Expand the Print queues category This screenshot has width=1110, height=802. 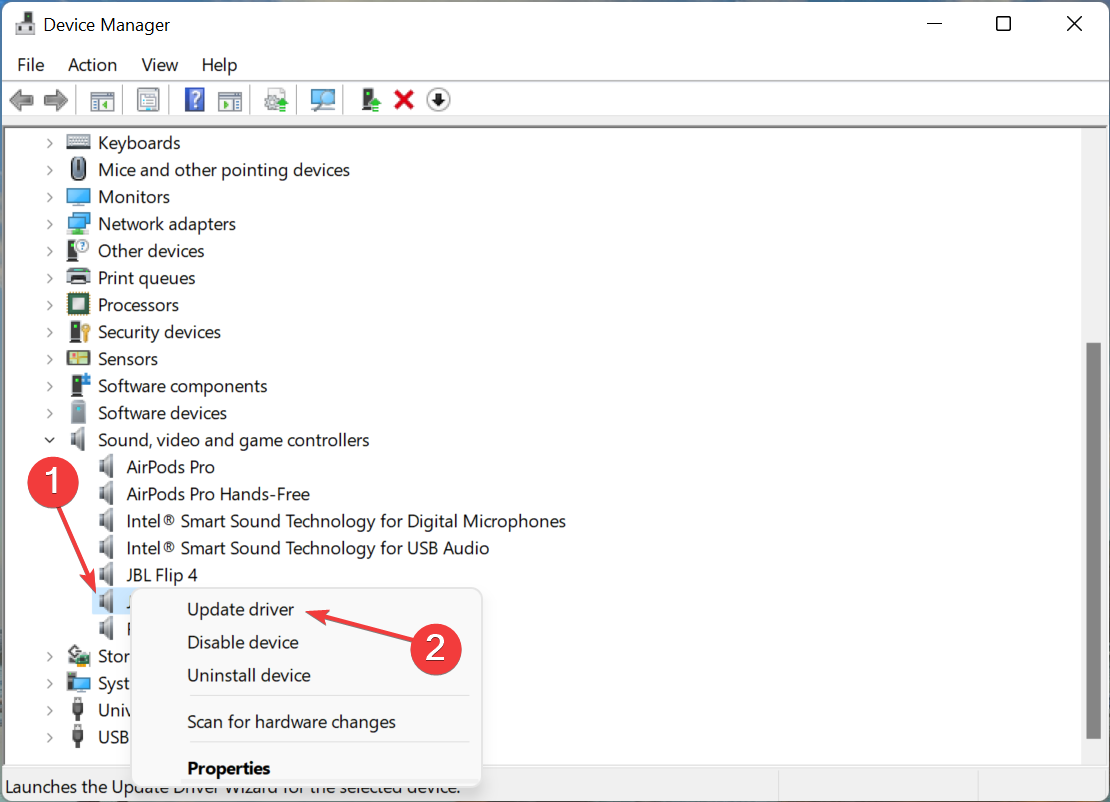[49, 278]
